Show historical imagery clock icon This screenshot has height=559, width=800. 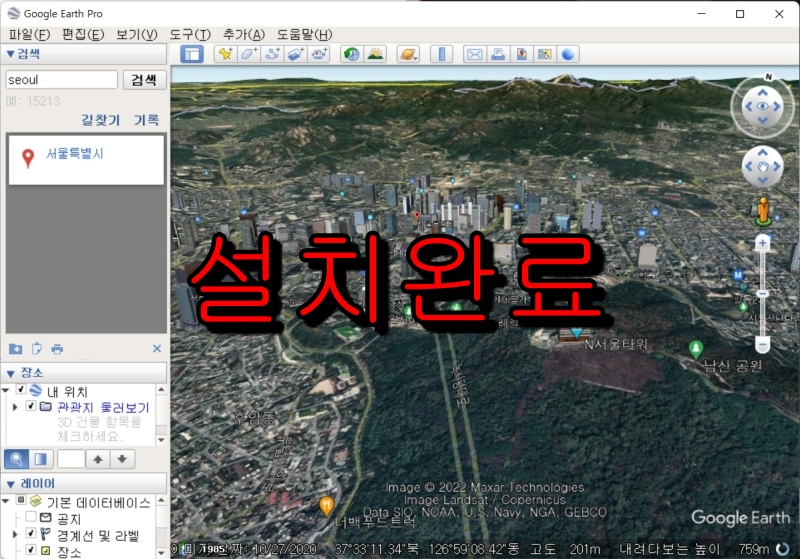(352, 54)
